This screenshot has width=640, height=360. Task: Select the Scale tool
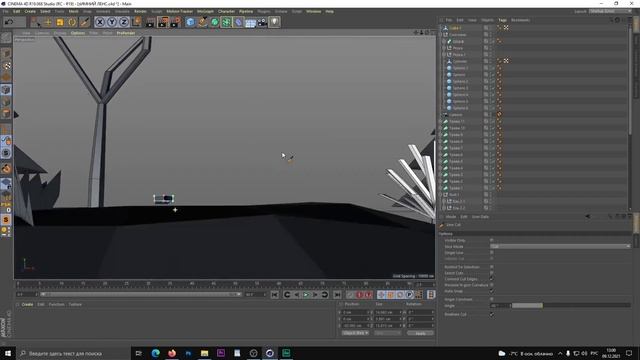click(x=60, y=22)
